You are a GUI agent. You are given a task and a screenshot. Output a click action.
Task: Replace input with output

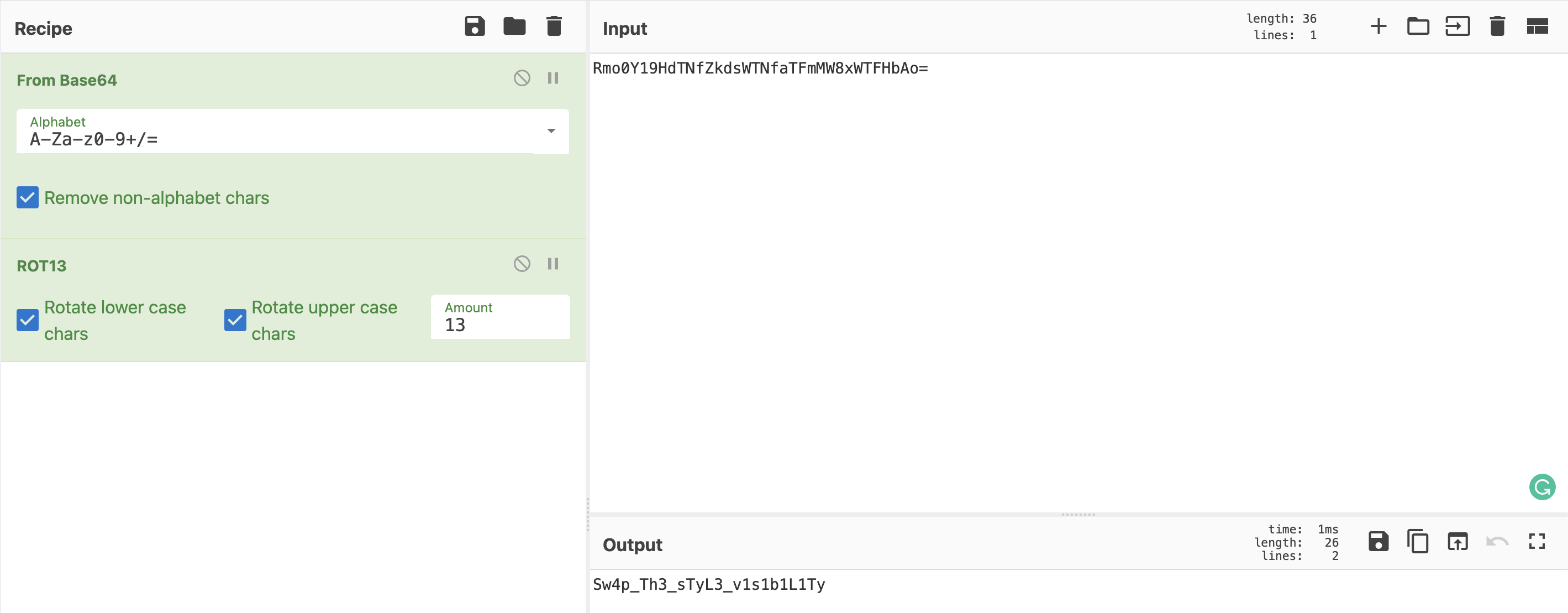coord(1457,541)
